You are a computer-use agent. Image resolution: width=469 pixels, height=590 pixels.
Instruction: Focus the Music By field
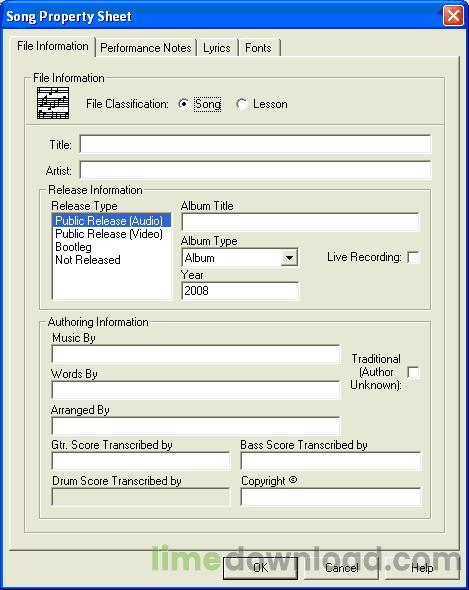[x=196, y=354]
